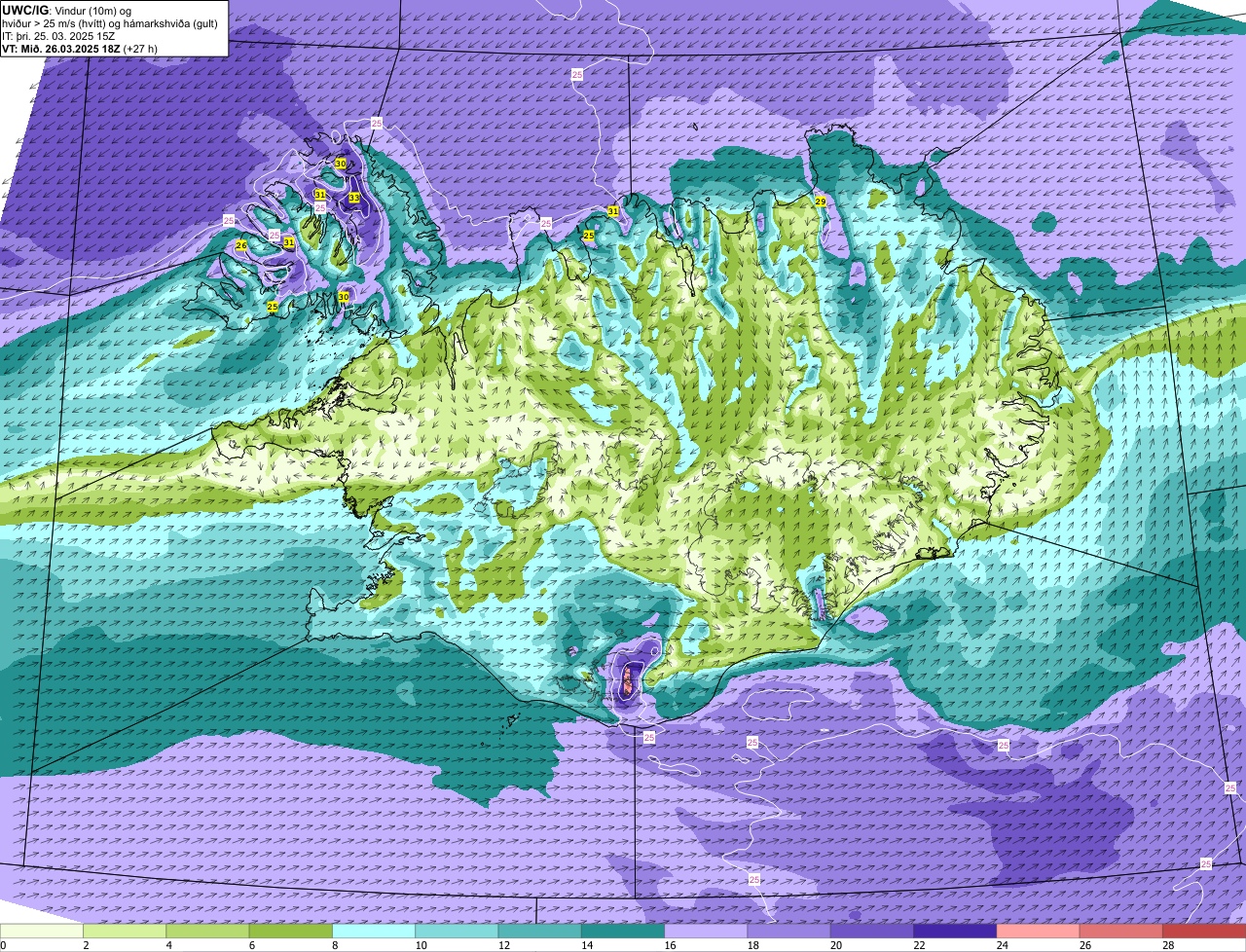The width and height of the screenshot is (1246, 952).
Task: Select the legend scale value "18"
Action: click(x=752, y=945)
